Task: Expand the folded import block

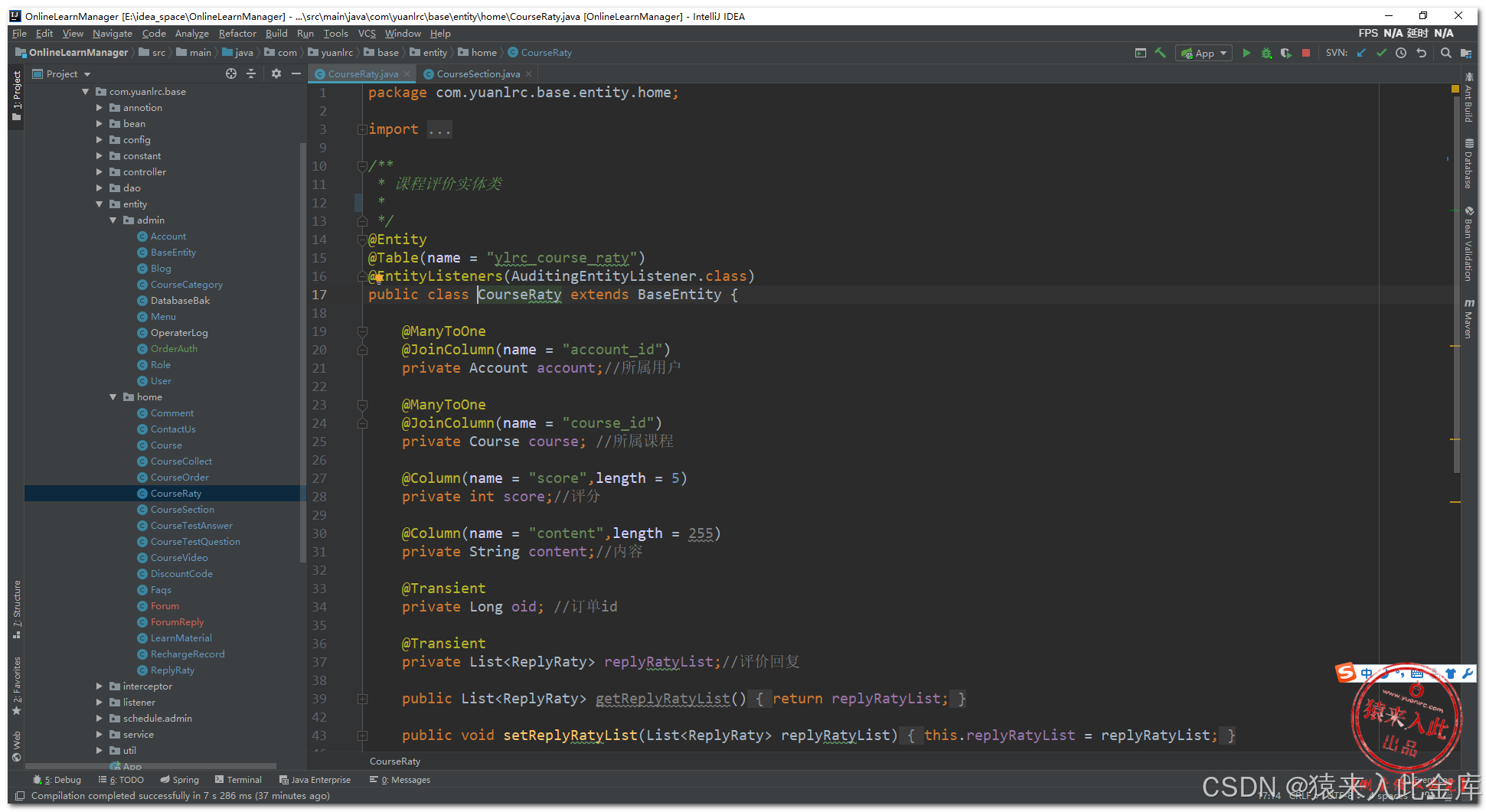Action: [x=362, y=129]
